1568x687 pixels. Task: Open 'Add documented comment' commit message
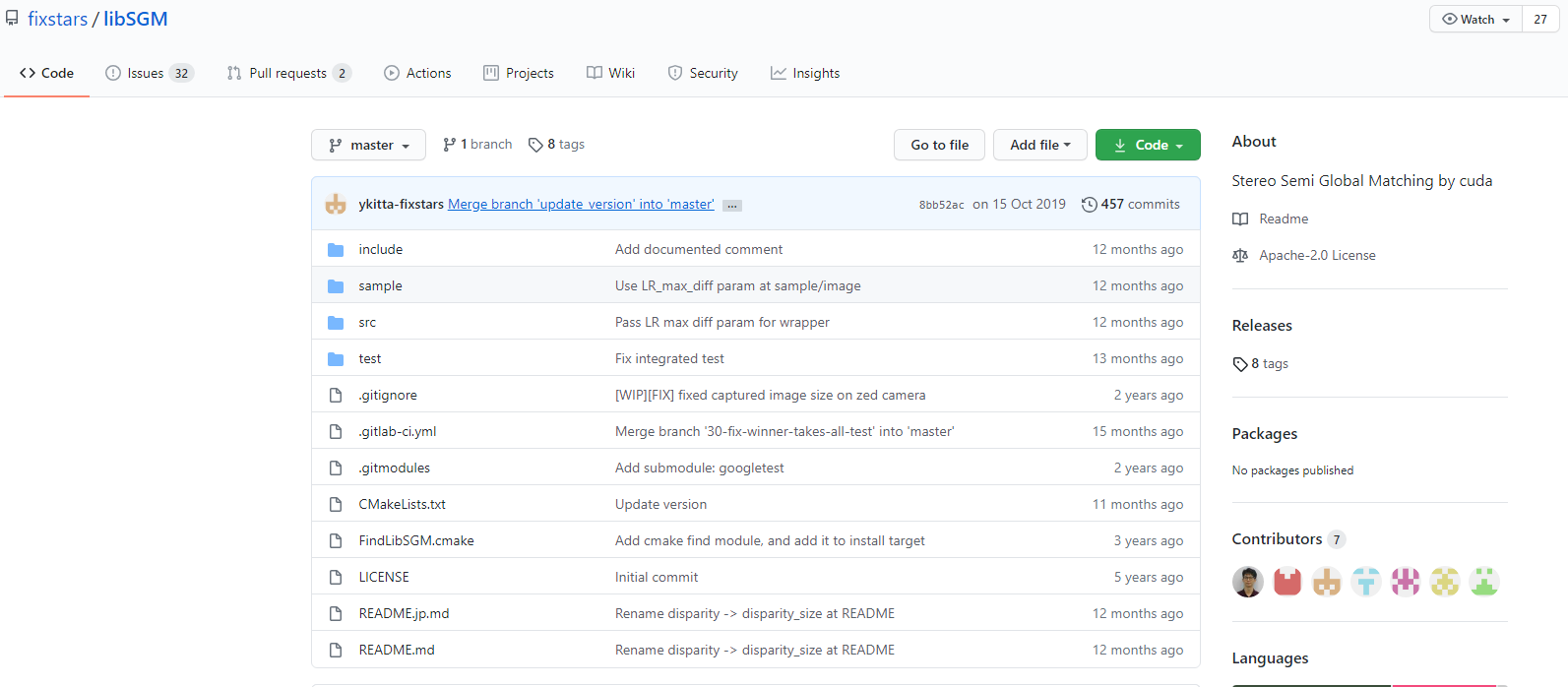699,250
